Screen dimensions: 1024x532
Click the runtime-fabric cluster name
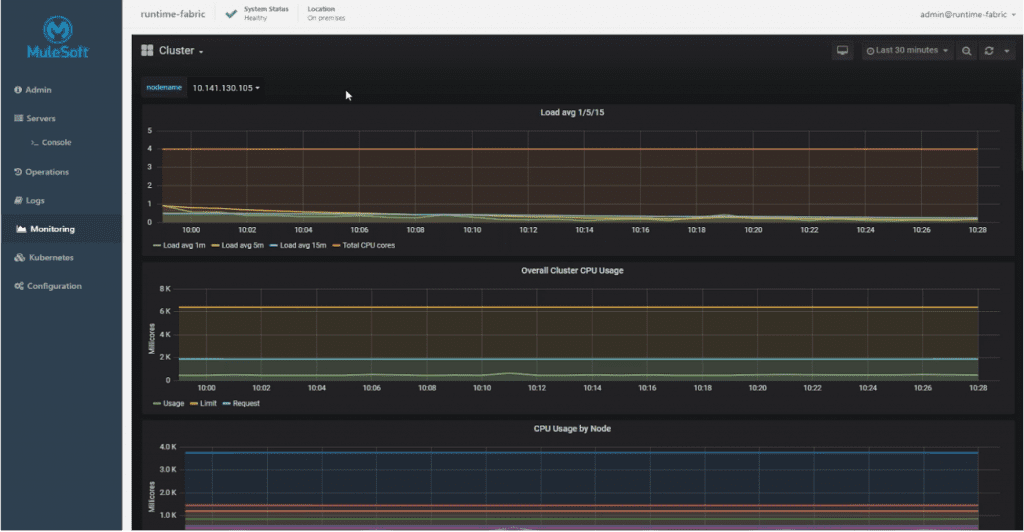(x=172, y=14)
